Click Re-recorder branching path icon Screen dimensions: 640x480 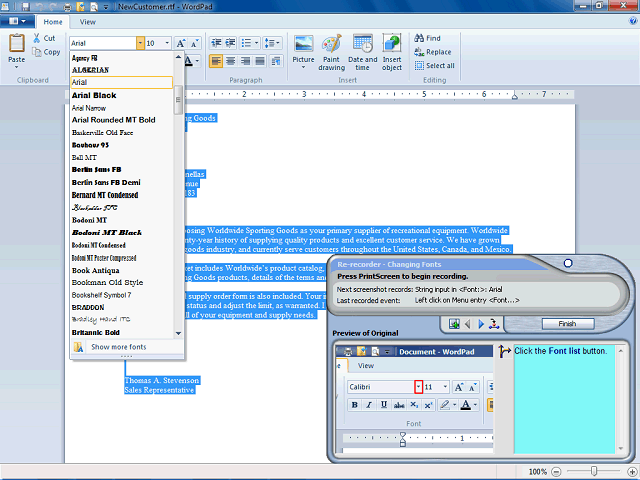[x=494, y=324]
